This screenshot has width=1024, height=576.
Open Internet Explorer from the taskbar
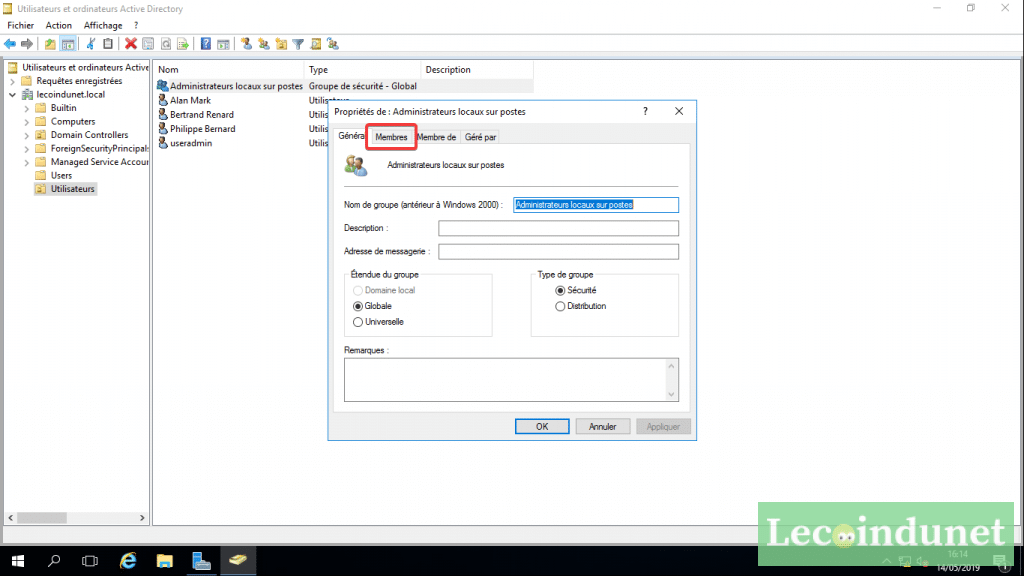[127, 559]
